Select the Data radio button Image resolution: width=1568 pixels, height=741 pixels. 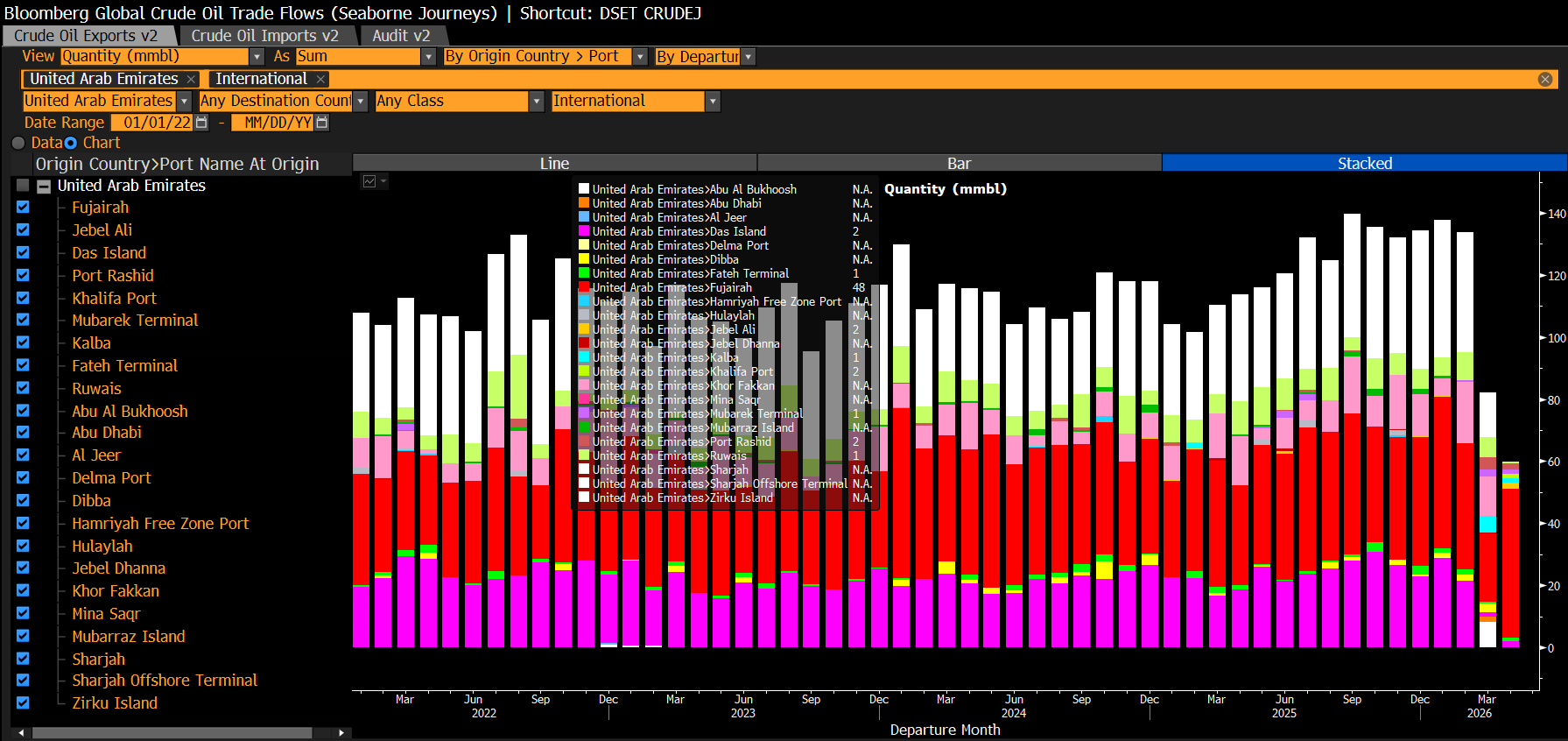[18, 143]
